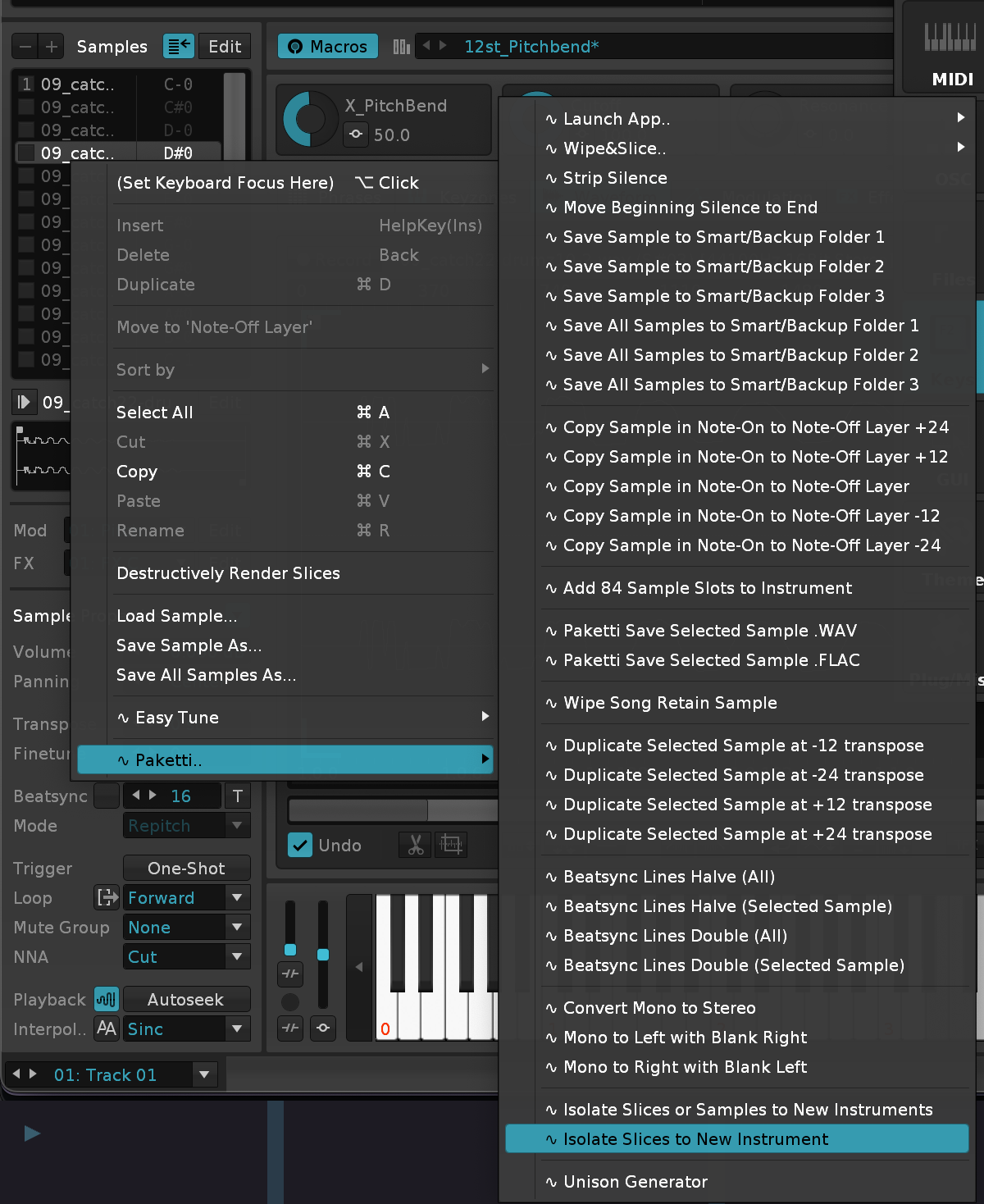Click the 12st_Pitchbend instrument name field

531,47
